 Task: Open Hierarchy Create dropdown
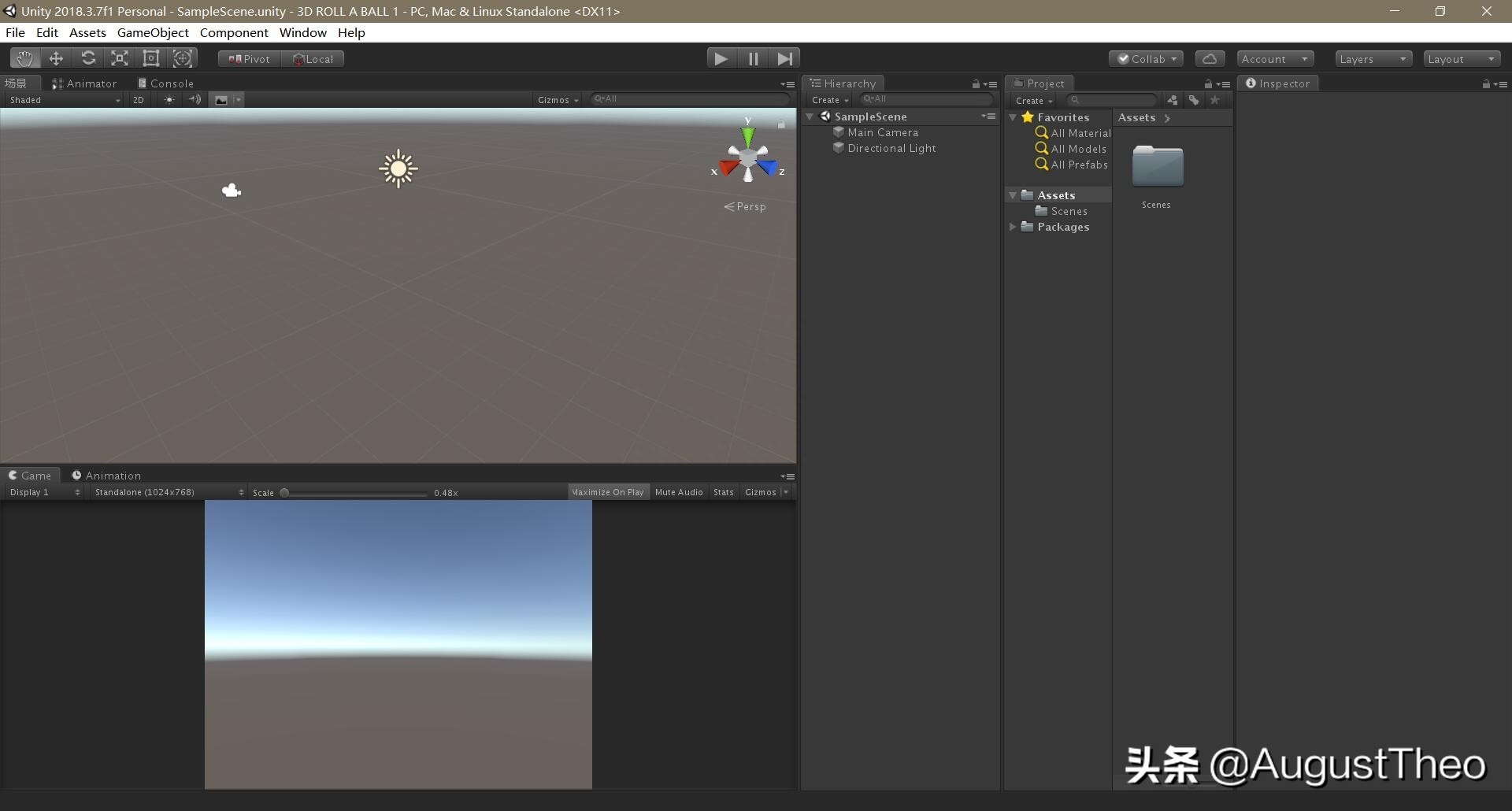830,100
